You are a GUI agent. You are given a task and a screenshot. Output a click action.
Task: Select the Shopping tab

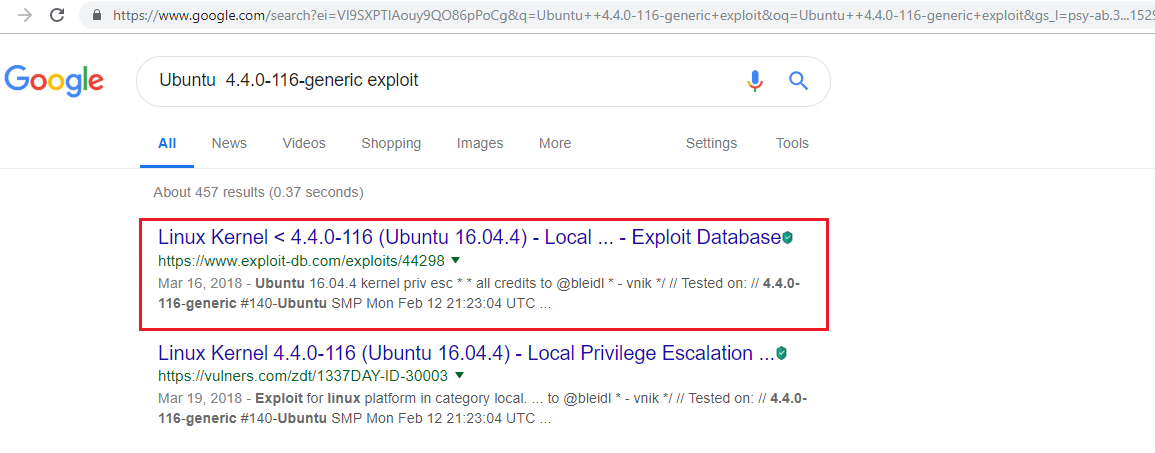391,143
